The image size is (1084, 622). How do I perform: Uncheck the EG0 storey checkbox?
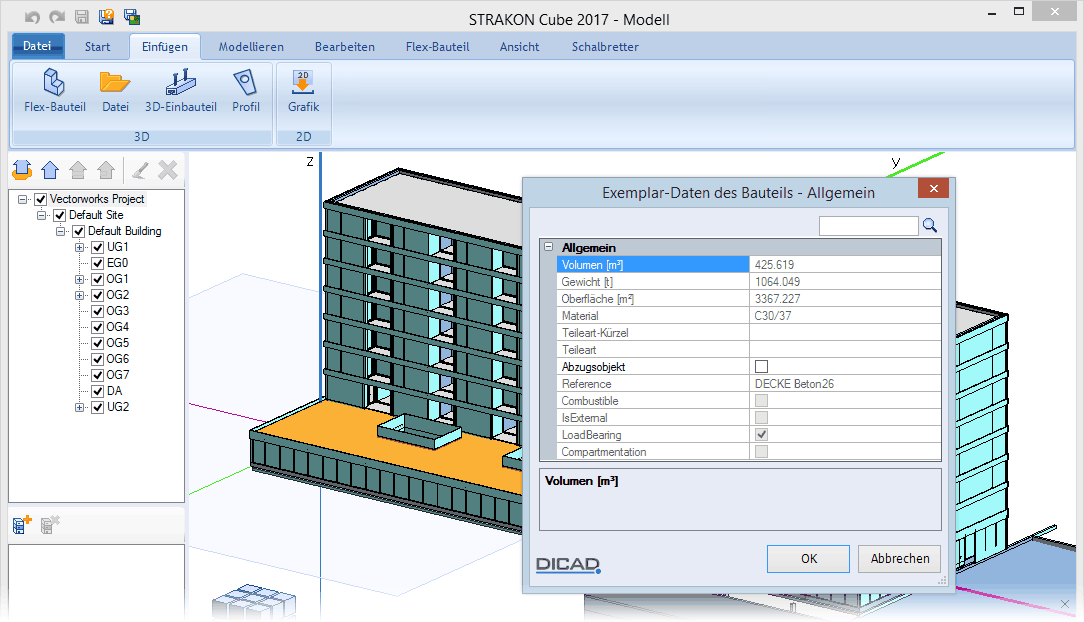pyautogui.click(x=97, y=263)
